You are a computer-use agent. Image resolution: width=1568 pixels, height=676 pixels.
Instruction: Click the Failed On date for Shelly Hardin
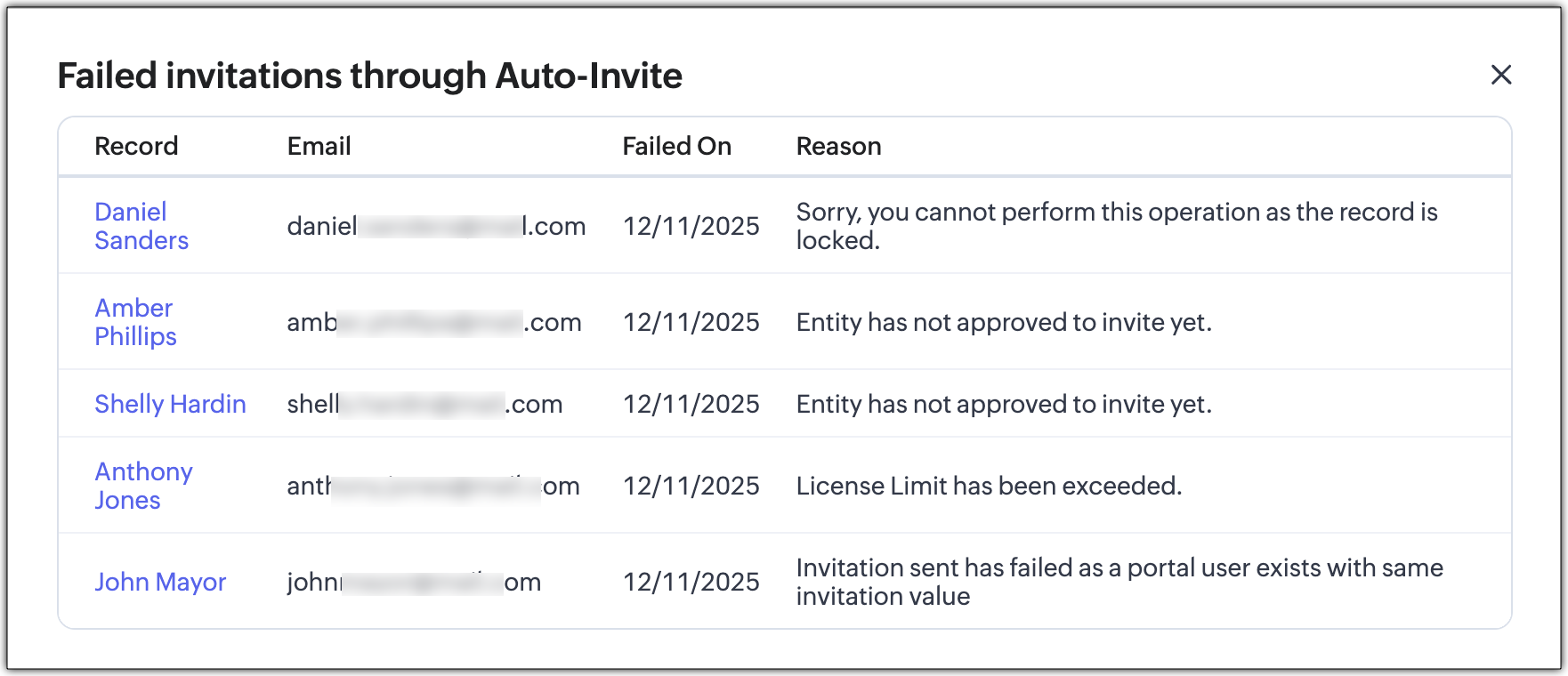691,404
